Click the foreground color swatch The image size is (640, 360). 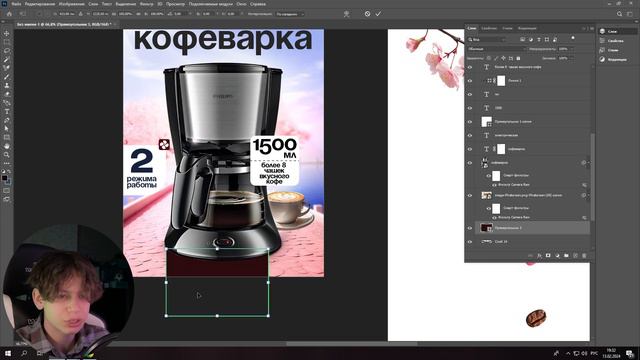click(x=4, y=178)
